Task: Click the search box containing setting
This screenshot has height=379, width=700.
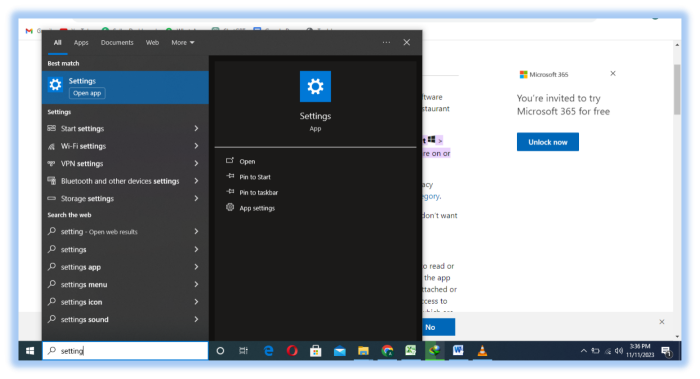Action: coord(125,351)
